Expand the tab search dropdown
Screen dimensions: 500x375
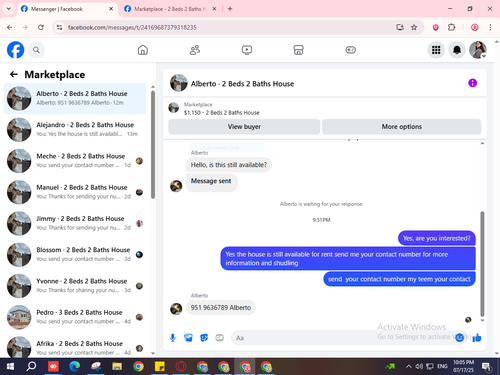pos(9,9)
